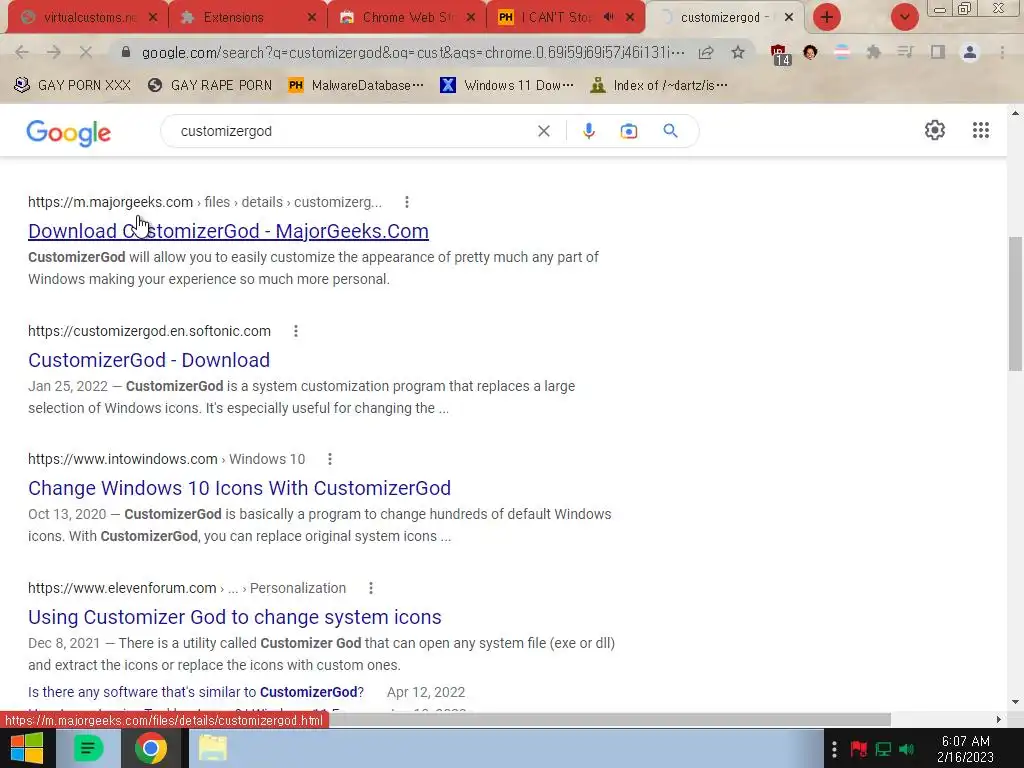Clear the Google search box with X
This screenshot has height=768, width=1024.
pos(543,131)
